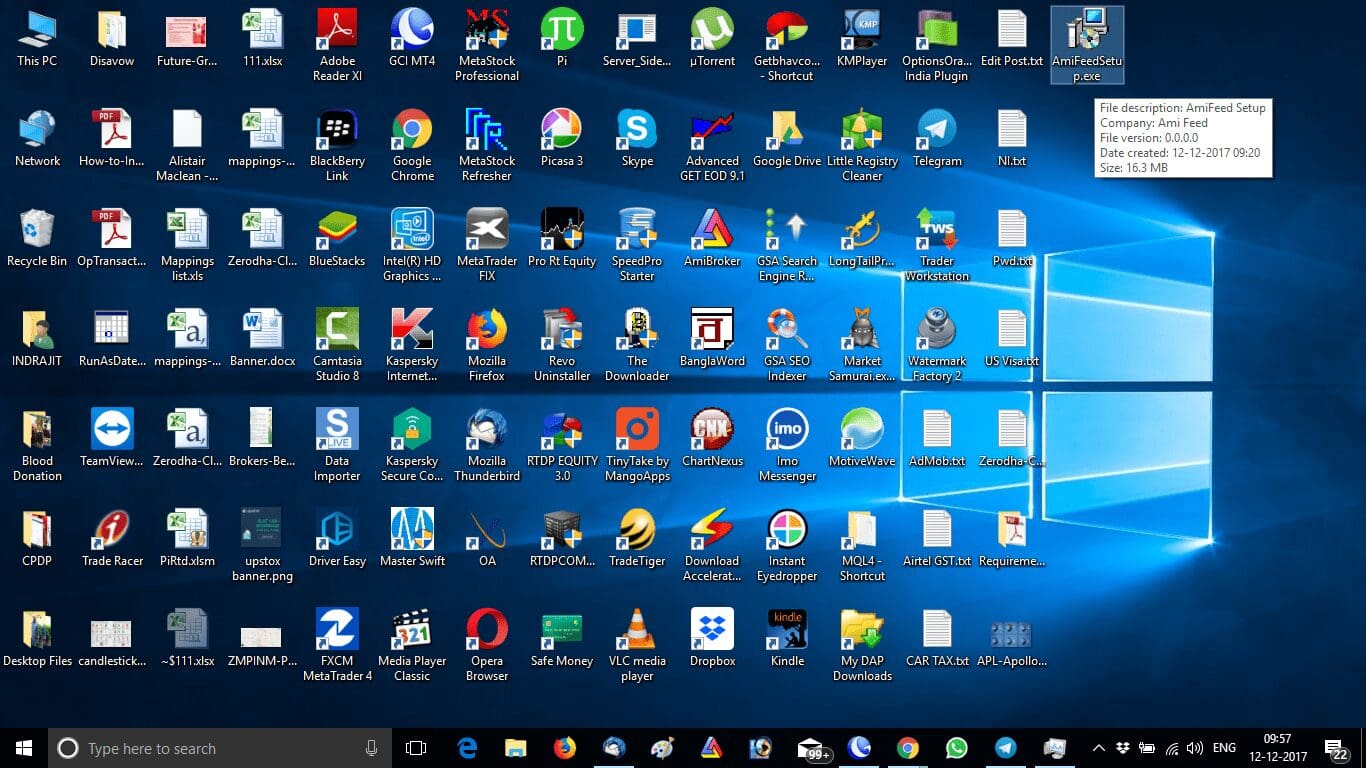Click the Mozilla Thunderbird desktop icon
The image size is (1366, 768).
click(487, 445)
